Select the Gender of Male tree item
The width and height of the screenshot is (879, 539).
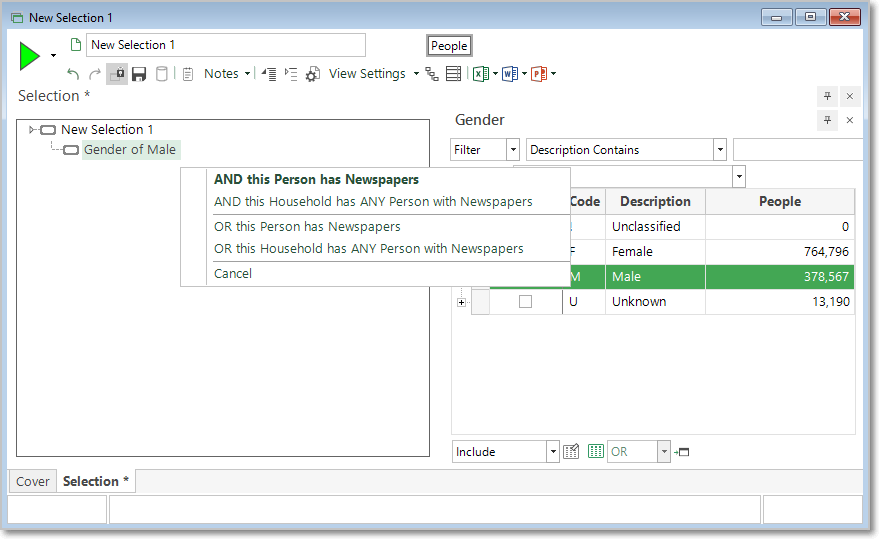pyautogui.click(x=130, y=150)
